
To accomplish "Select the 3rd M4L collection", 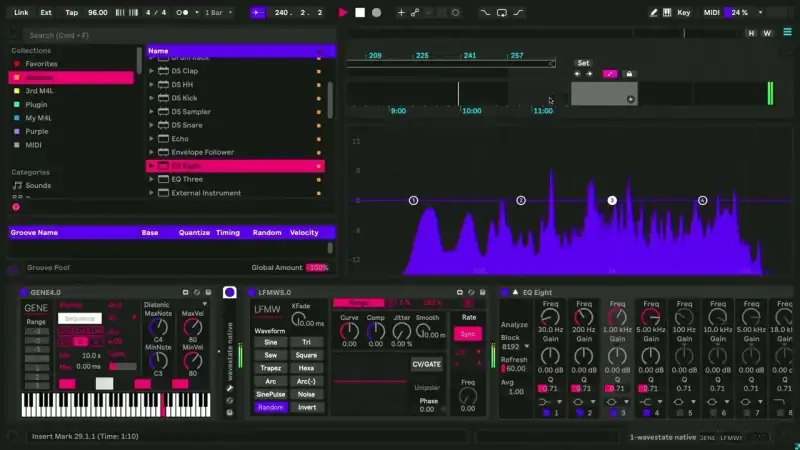I will [39, 91].
